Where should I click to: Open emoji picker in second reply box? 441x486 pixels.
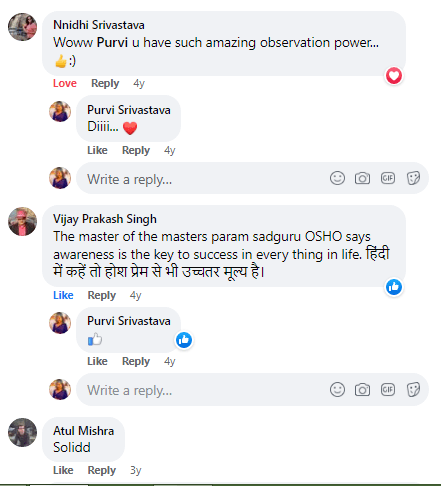coord(337,389)
